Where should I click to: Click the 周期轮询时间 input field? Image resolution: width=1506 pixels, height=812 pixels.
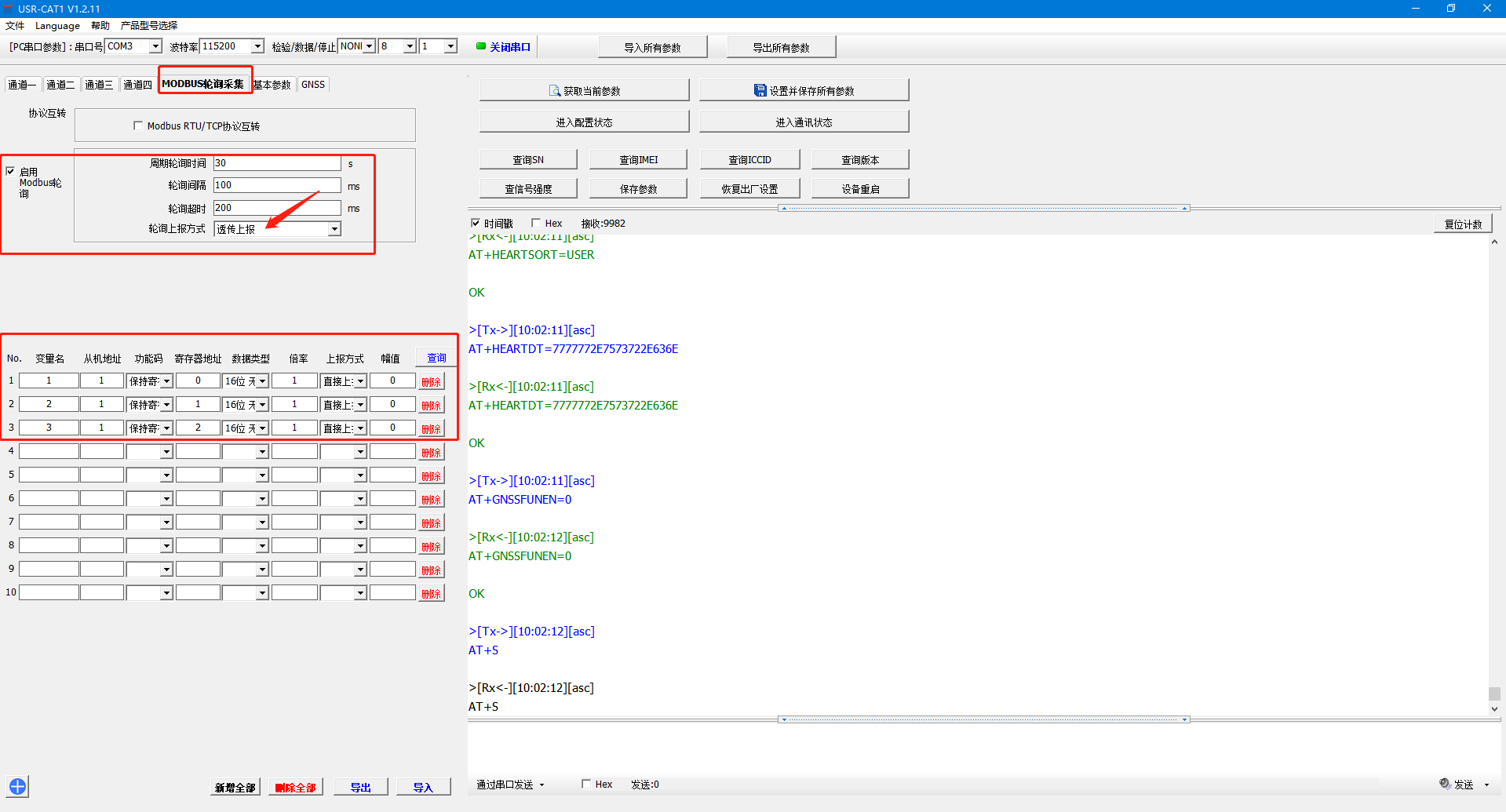[x=277, y=163]
